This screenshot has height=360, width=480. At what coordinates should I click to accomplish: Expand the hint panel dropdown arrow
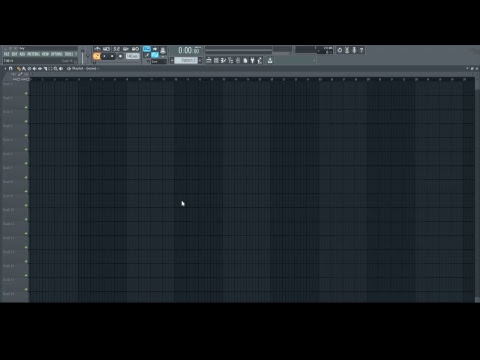click(314, 60)
